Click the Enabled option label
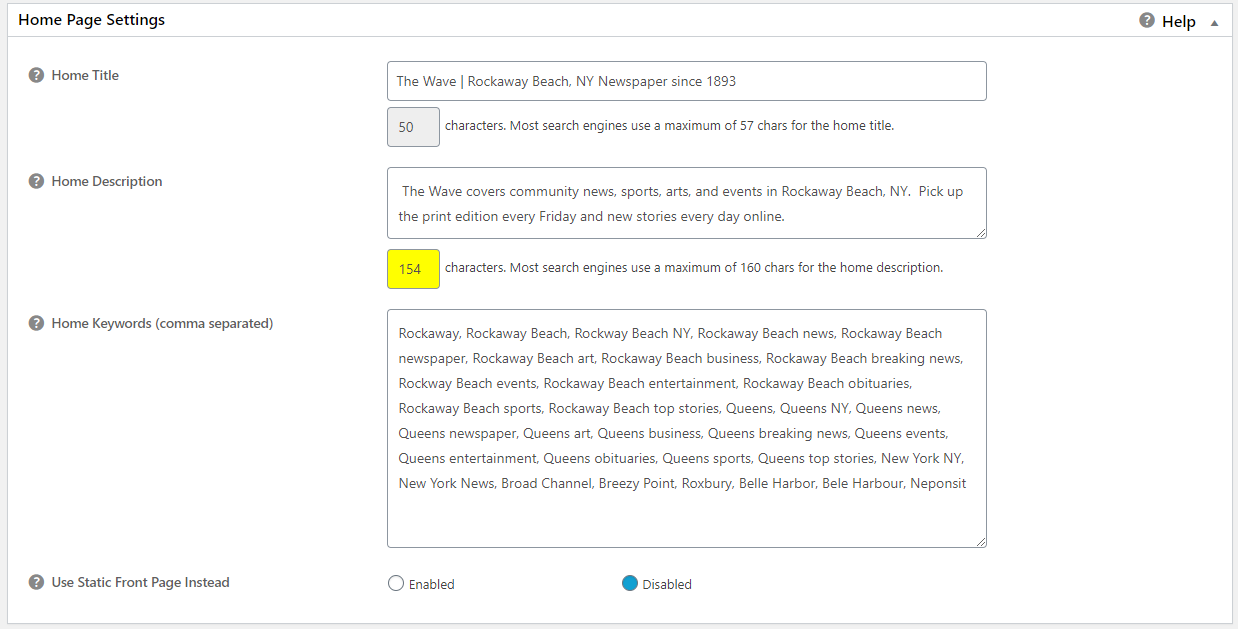1238x629 pixels. [x=431, y=584]
